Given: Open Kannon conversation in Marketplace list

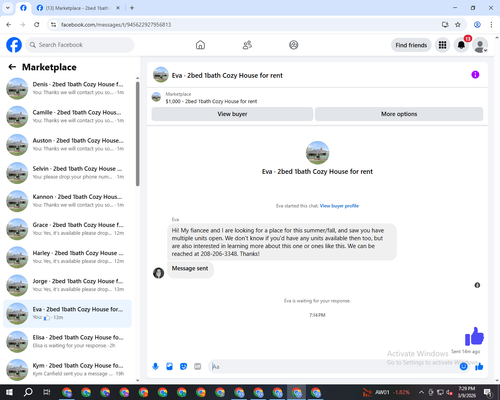Looking at the screenshot, I should pos(68,201).
